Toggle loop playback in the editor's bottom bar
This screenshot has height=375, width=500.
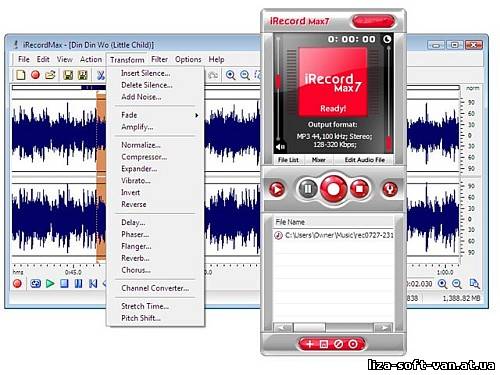35,284
